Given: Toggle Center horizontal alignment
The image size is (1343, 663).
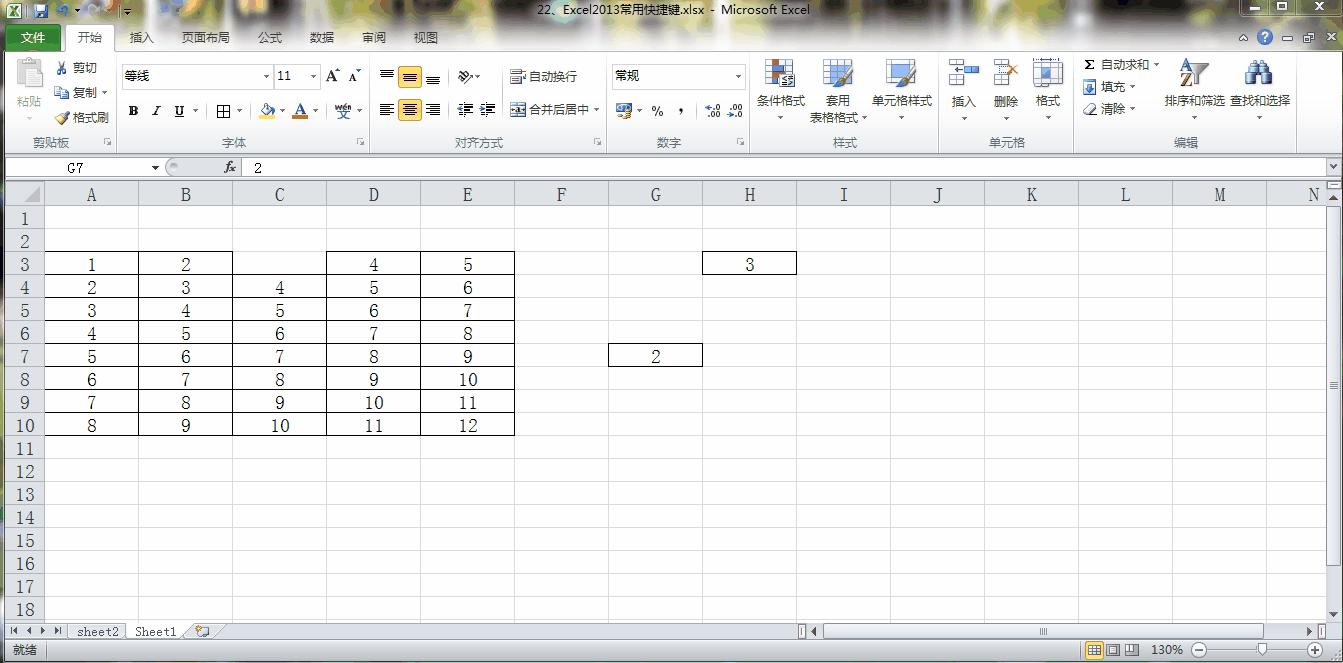Looking at the screenshot, I should (x=410, y=110).
